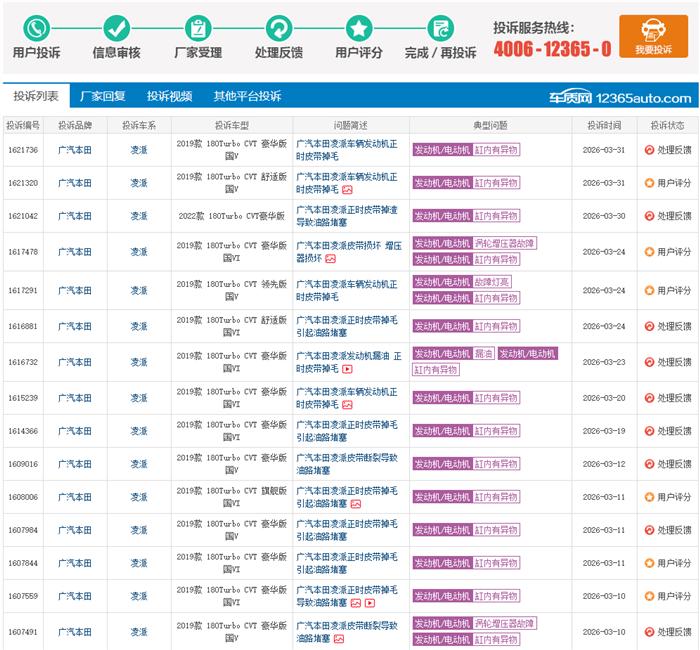Click the 处理反馈 refresh step icon
Image resolution: width=700 pixels, height=650 pixels.
coord(278,28)
